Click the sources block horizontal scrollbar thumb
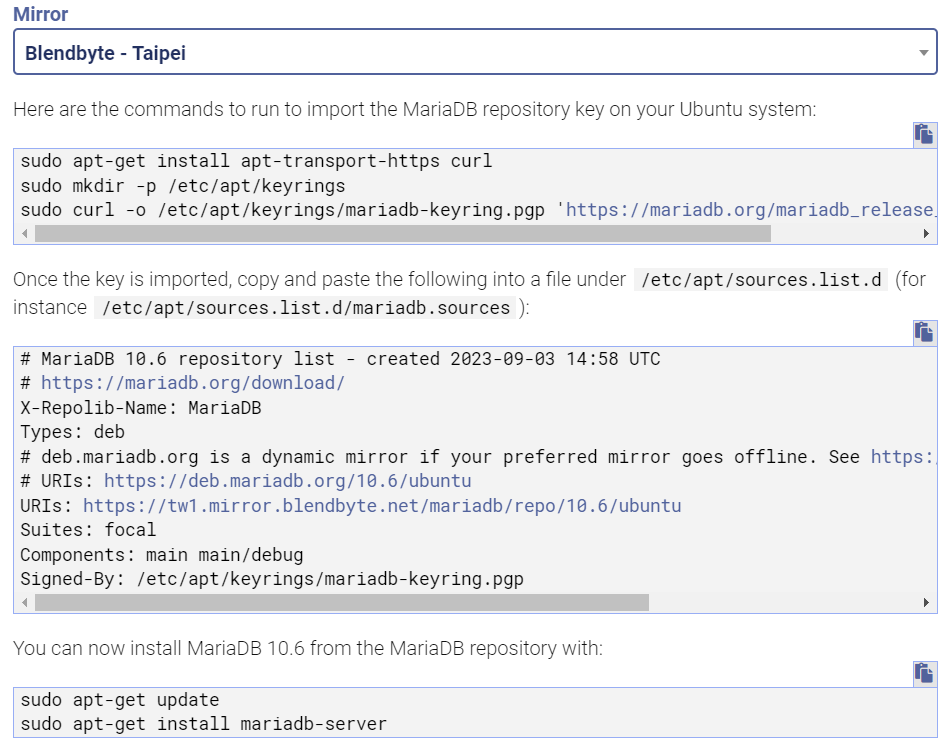The width and height of the screenshot is (950, 747). (342, 602)
